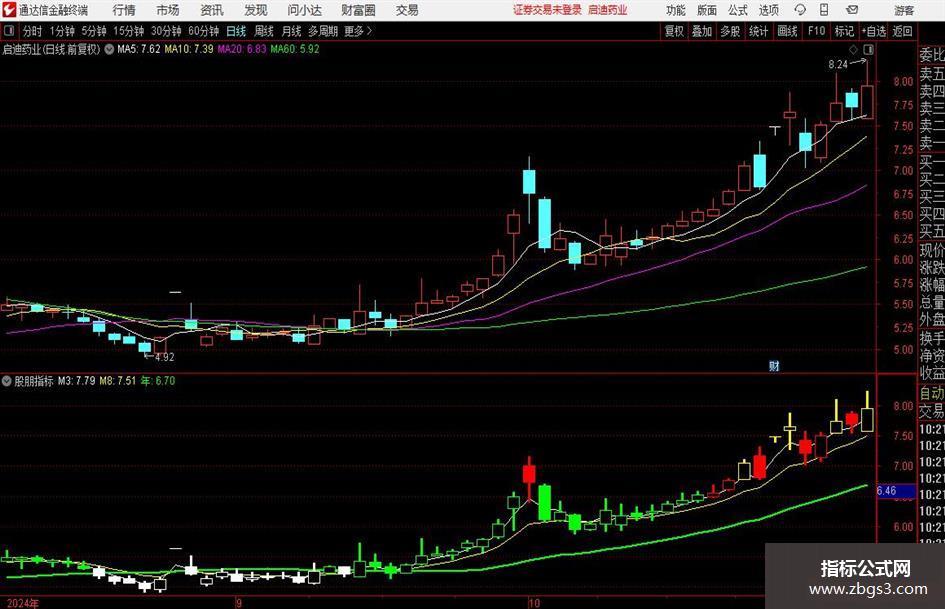
Task: Open the 市场 menu
Action: [168, 10]
